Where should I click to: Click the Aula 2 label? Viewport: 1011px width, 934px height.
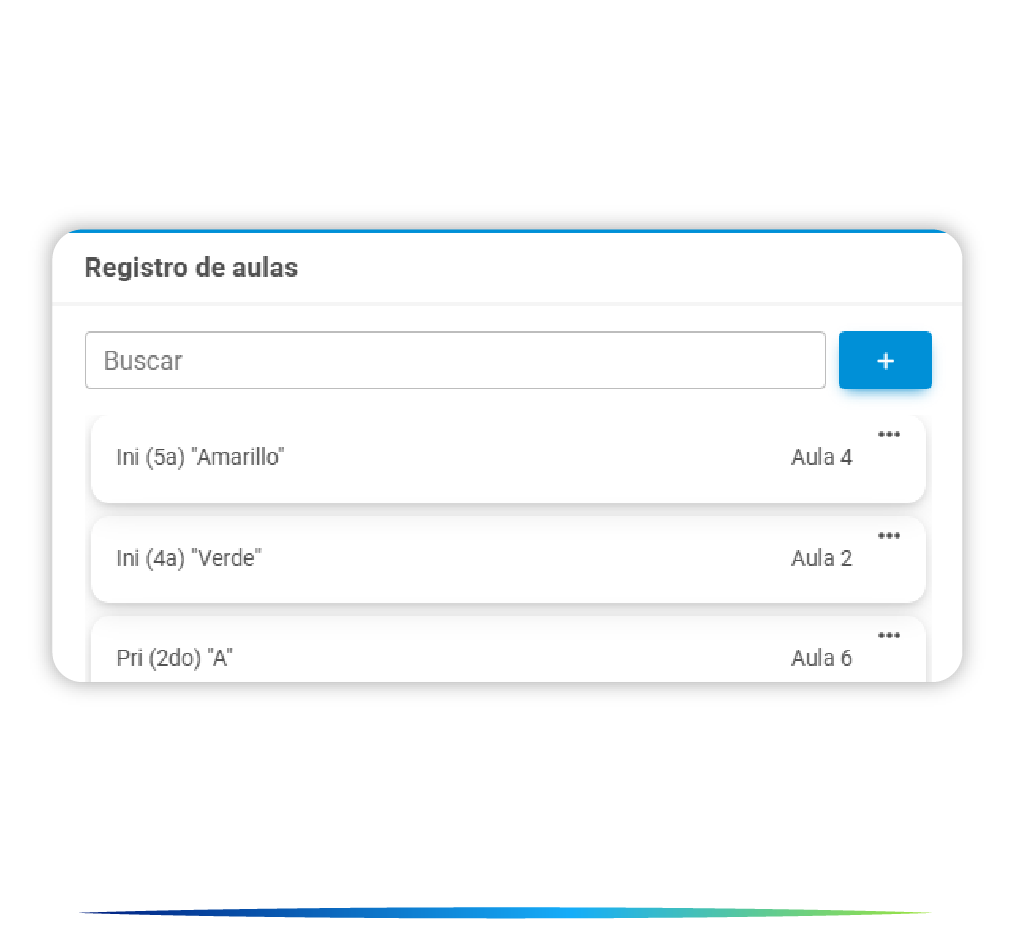click(821, 559)
